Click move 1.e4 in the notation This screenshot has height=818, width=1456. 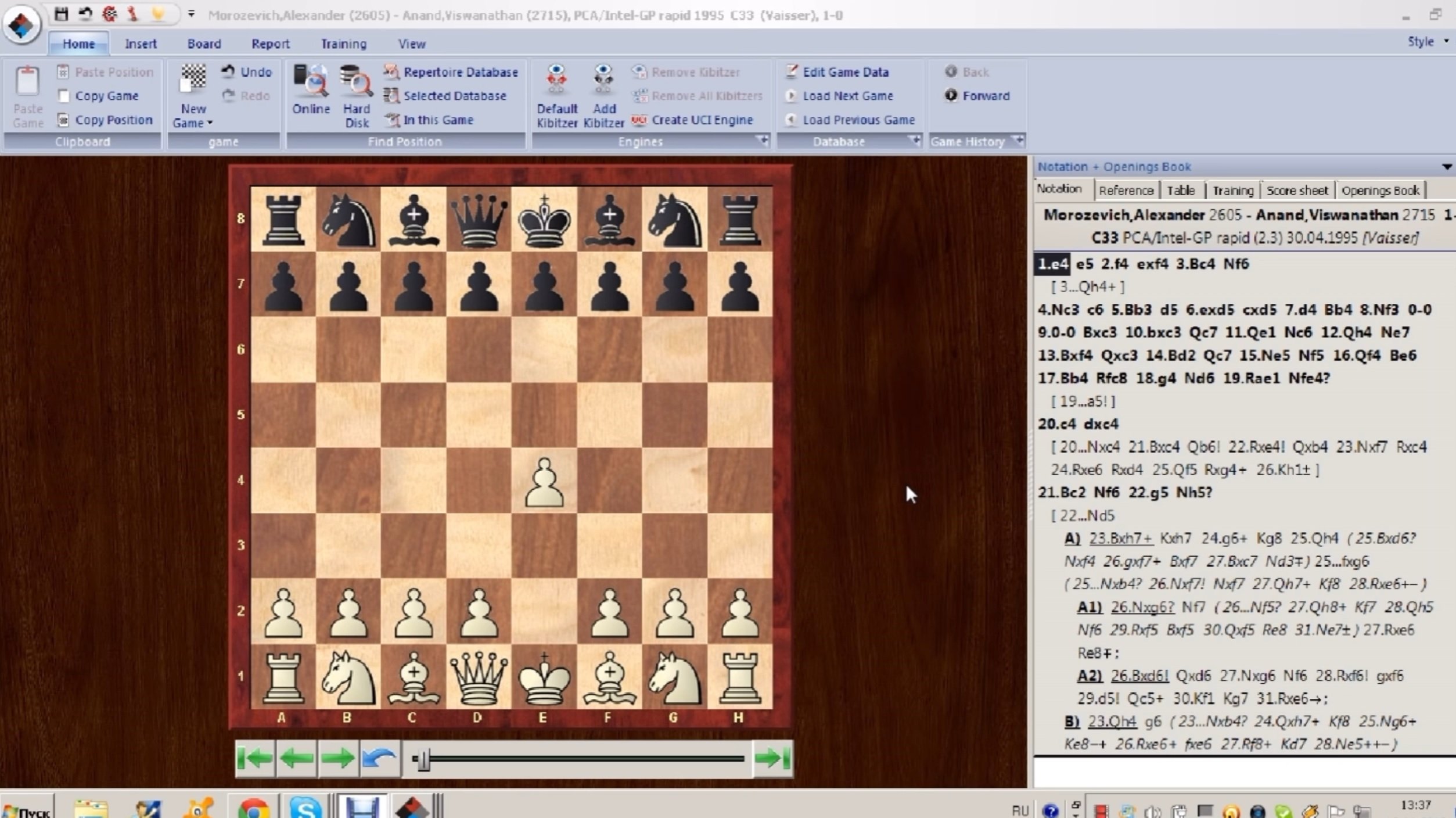pyautogui.click(x=1052, y=264)
